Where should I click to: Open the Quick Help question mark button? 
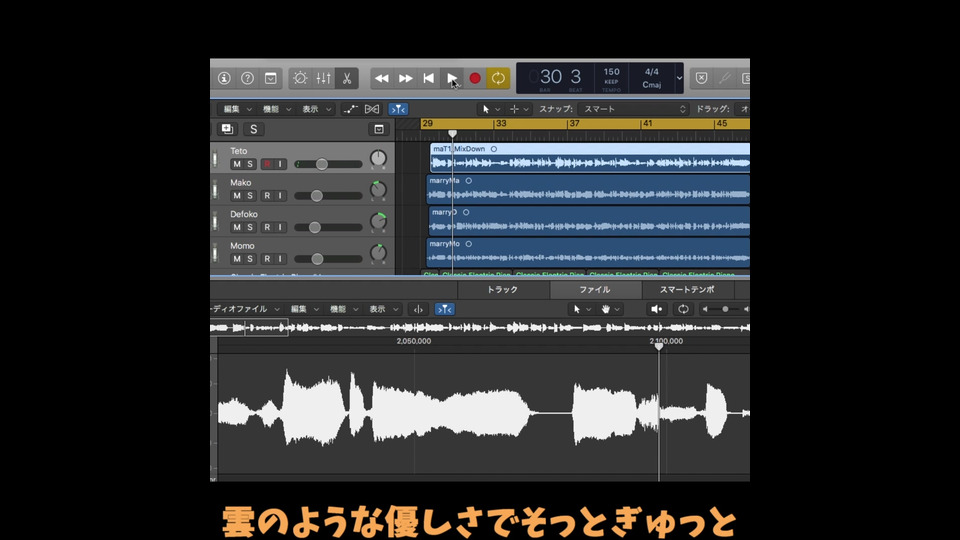point(247,78)
